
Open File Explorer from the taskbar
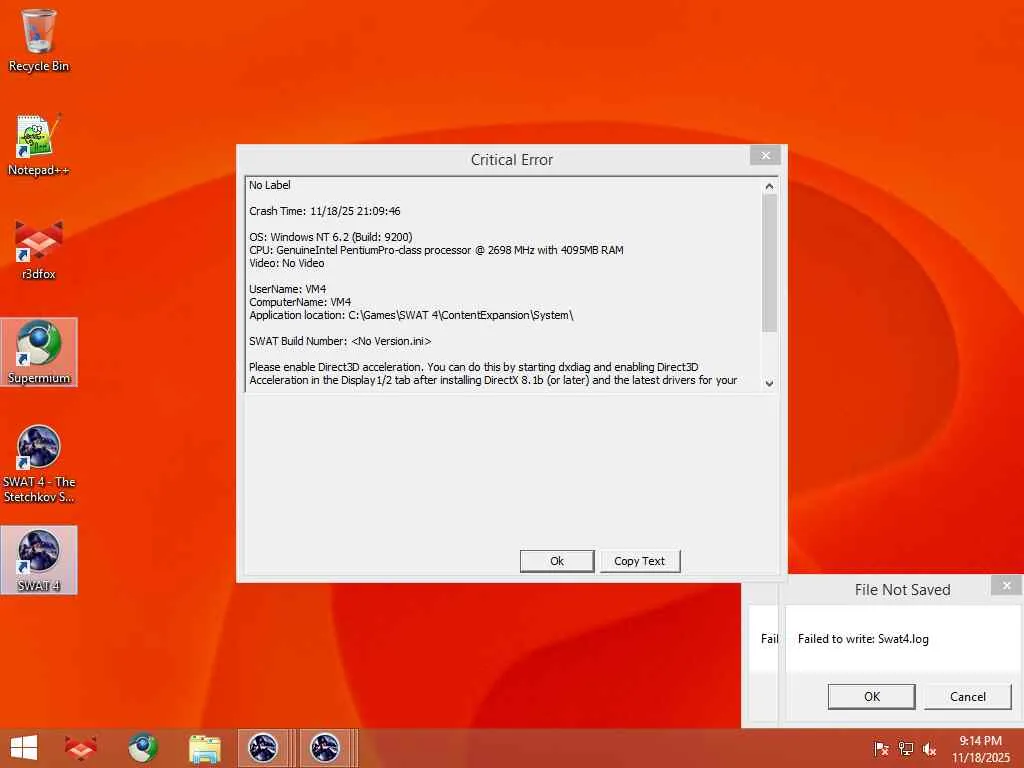pos(204,748)
